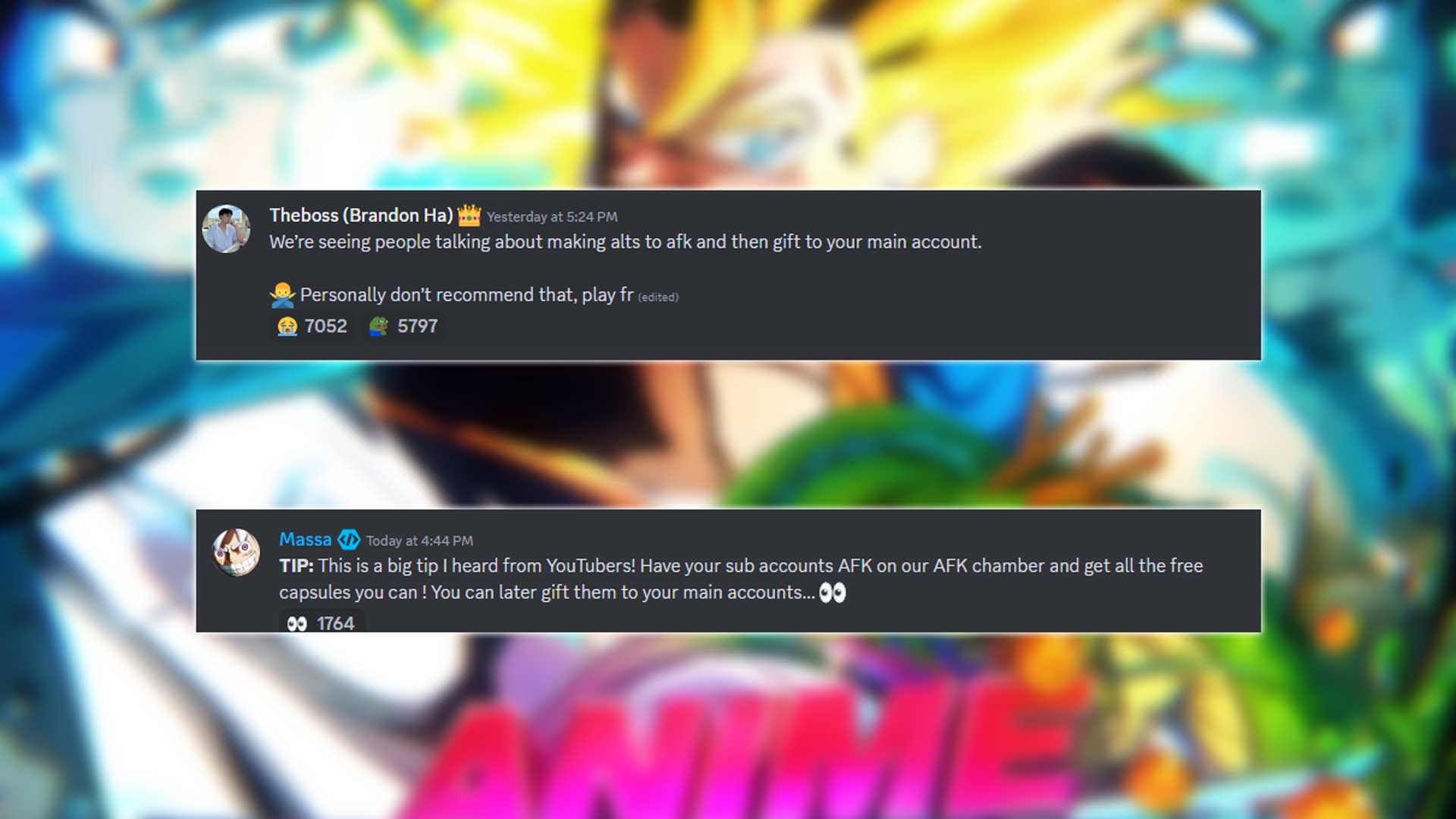Toggle the crying emoji reaction with 7052

tap(312, 326)
